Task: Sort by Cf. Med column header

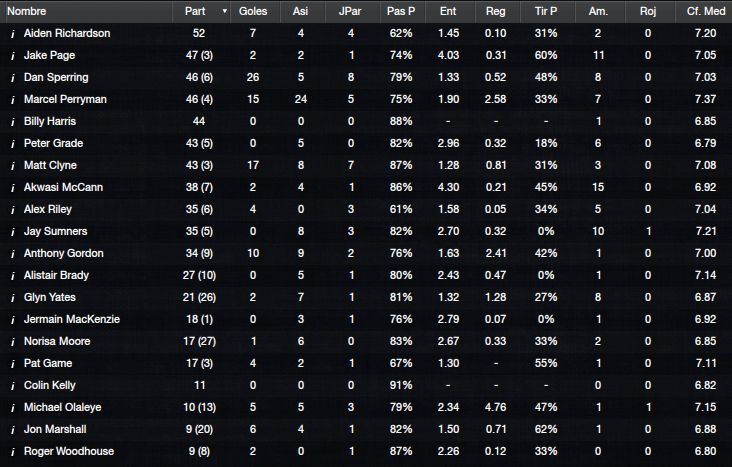Action: (703, 11)
